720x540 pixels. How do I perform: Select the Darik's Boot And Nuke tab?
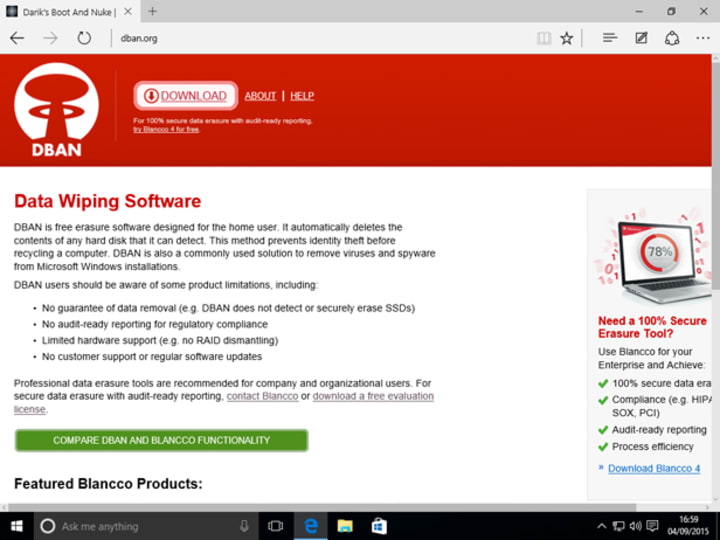point(68,11)
